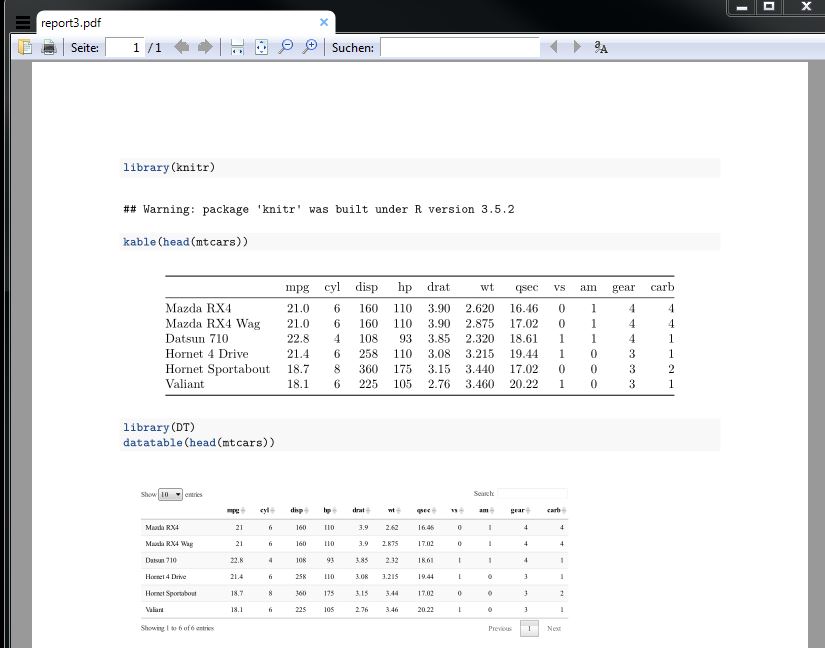Image resolution: width=825 pixels, height=648 pixels.
Task: Click the knitr version warning text
Action: [x=318, y=209]
